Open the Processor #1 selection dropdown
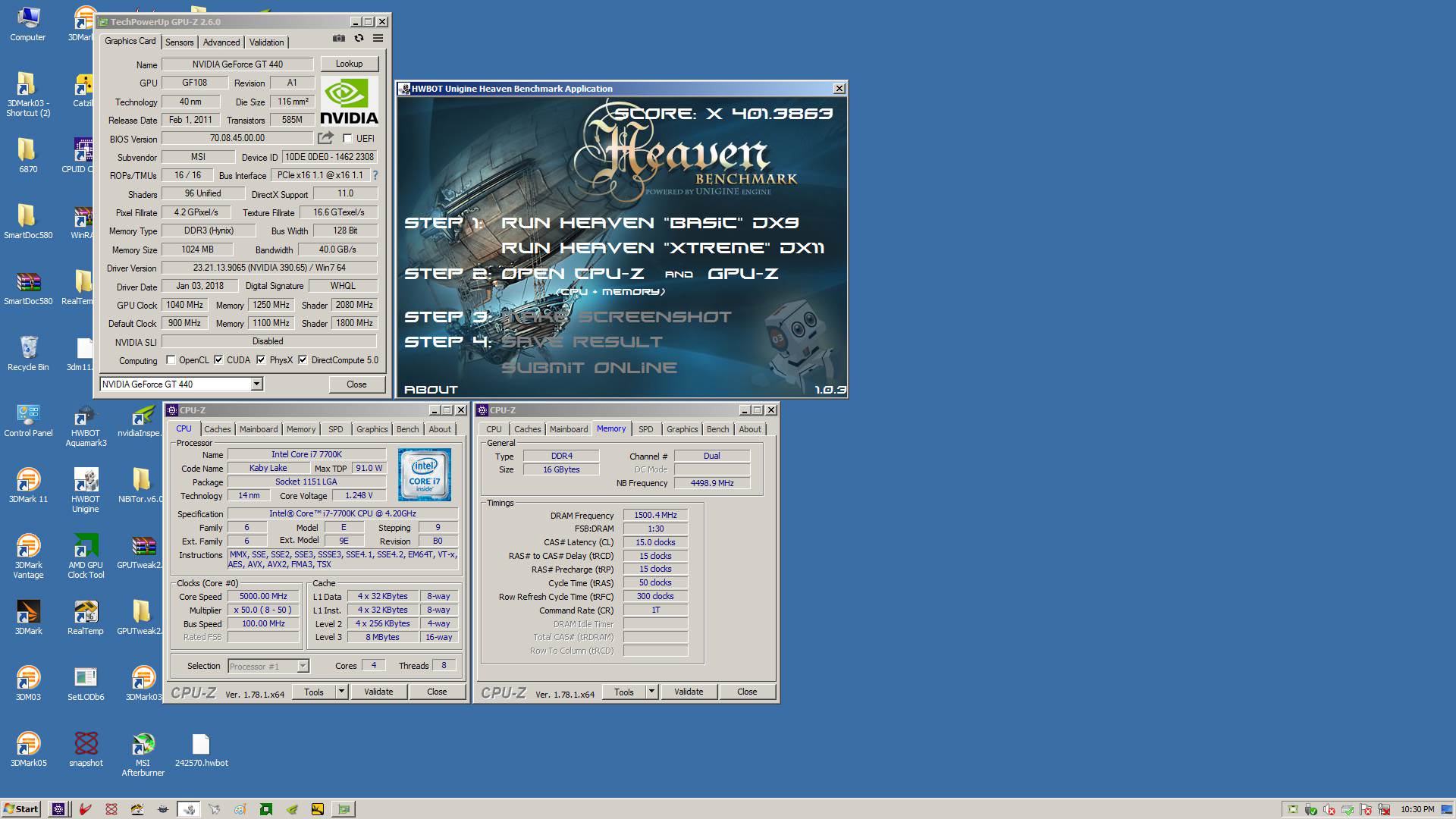 pyautogui.click(x=303, y=667)
